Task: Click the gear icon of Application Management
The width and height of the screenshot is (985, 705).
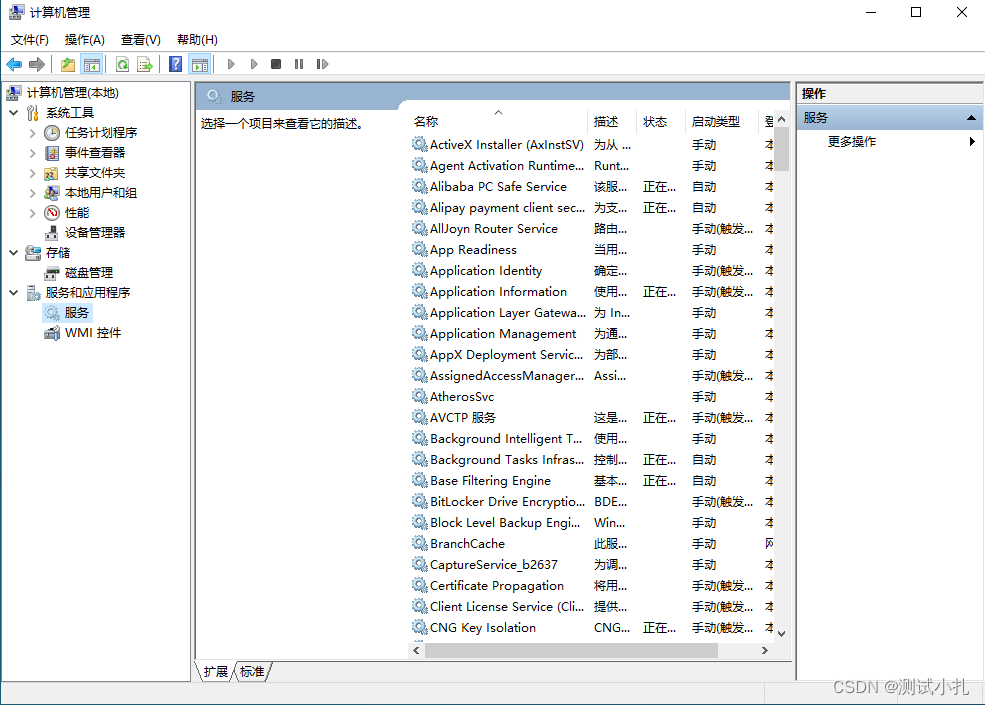Action: 420,333
